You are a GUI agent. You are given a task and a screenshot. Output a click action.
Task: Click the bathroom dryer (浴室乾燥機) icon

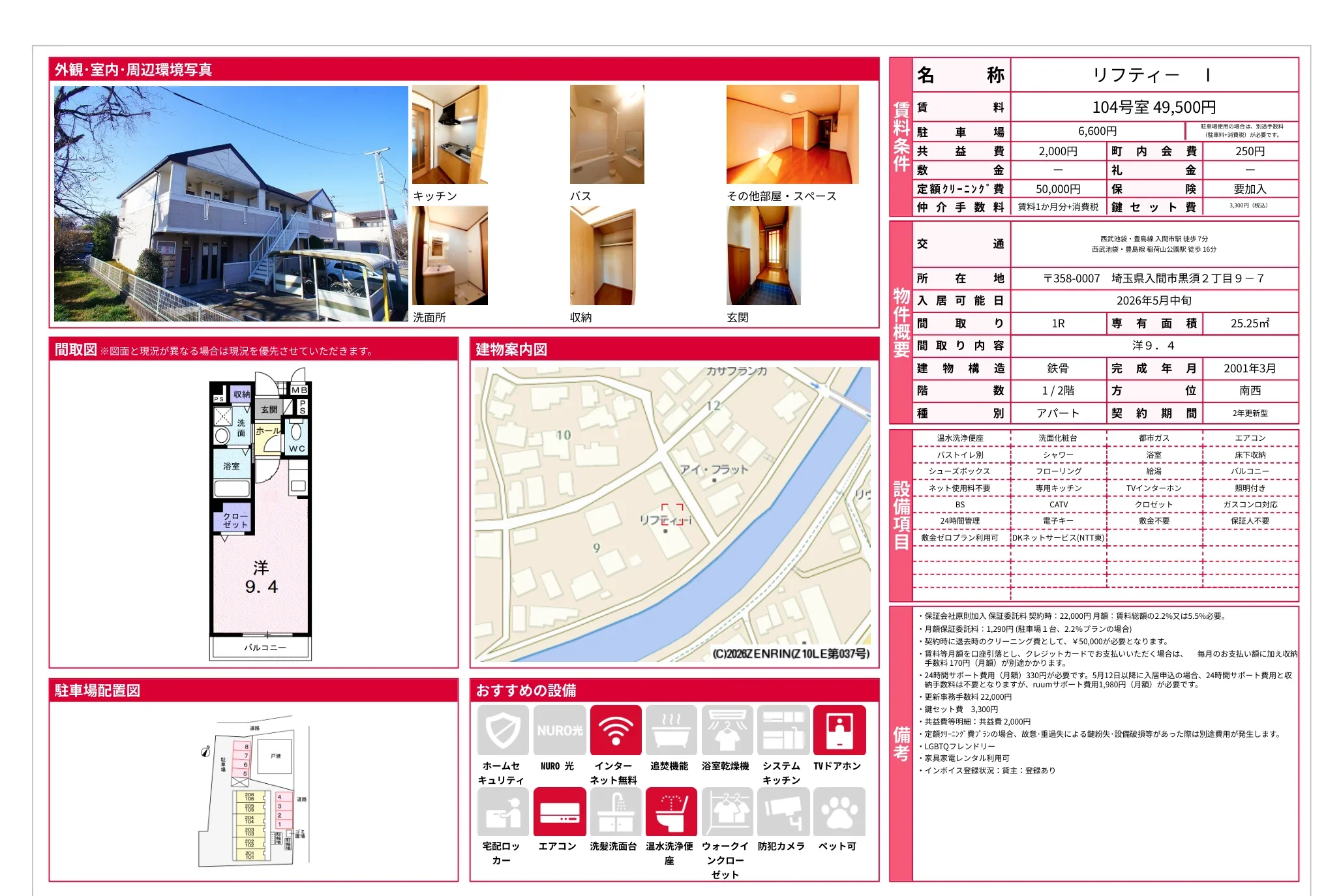point(727,730)
